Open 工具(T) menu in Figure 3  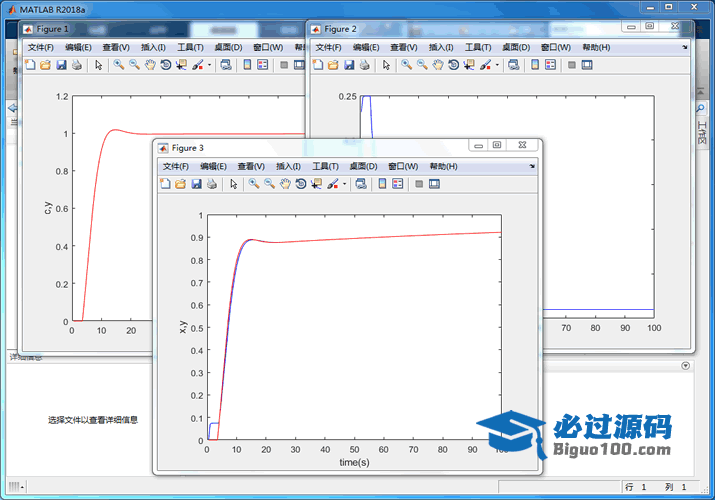point(325,166)
